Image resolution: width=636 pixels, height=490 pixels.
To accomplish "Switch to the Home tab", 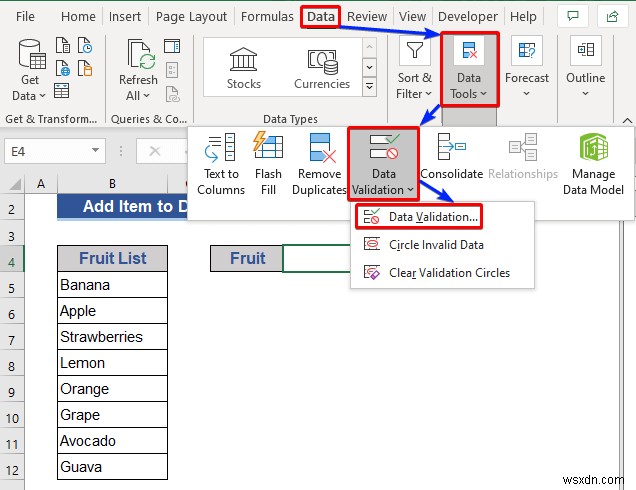I will pos(78,16).
